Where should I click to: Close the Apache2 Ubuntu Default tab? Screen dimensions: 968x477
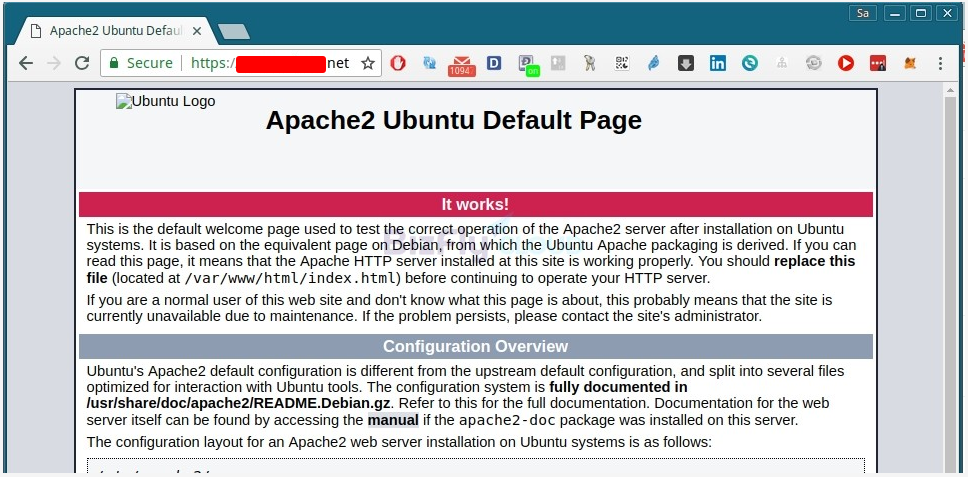coord(196,31)
